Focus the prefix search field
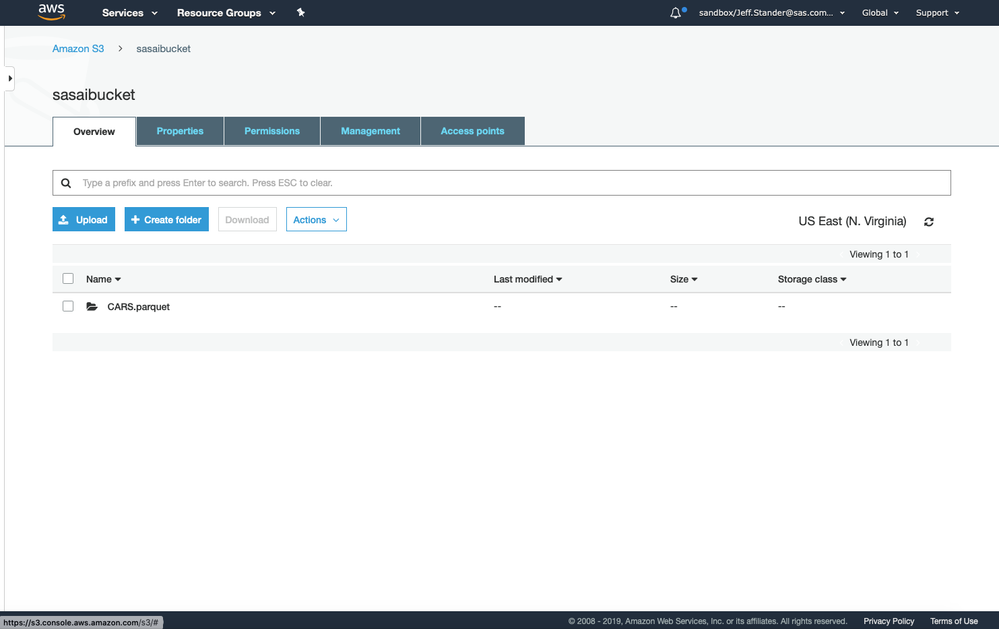Screen dimensions: 999x629 [x=501, y=183]
